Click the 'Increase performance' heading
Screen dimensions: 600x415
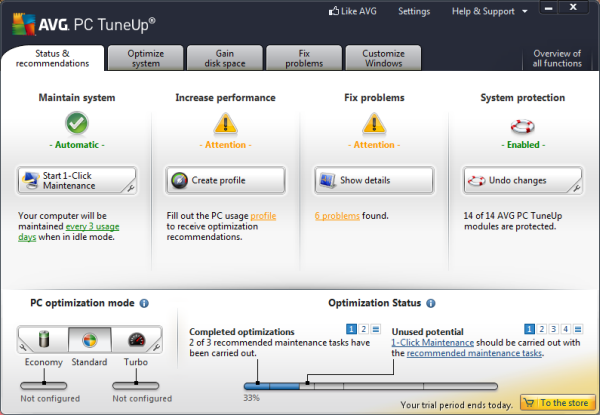[225, 98]
